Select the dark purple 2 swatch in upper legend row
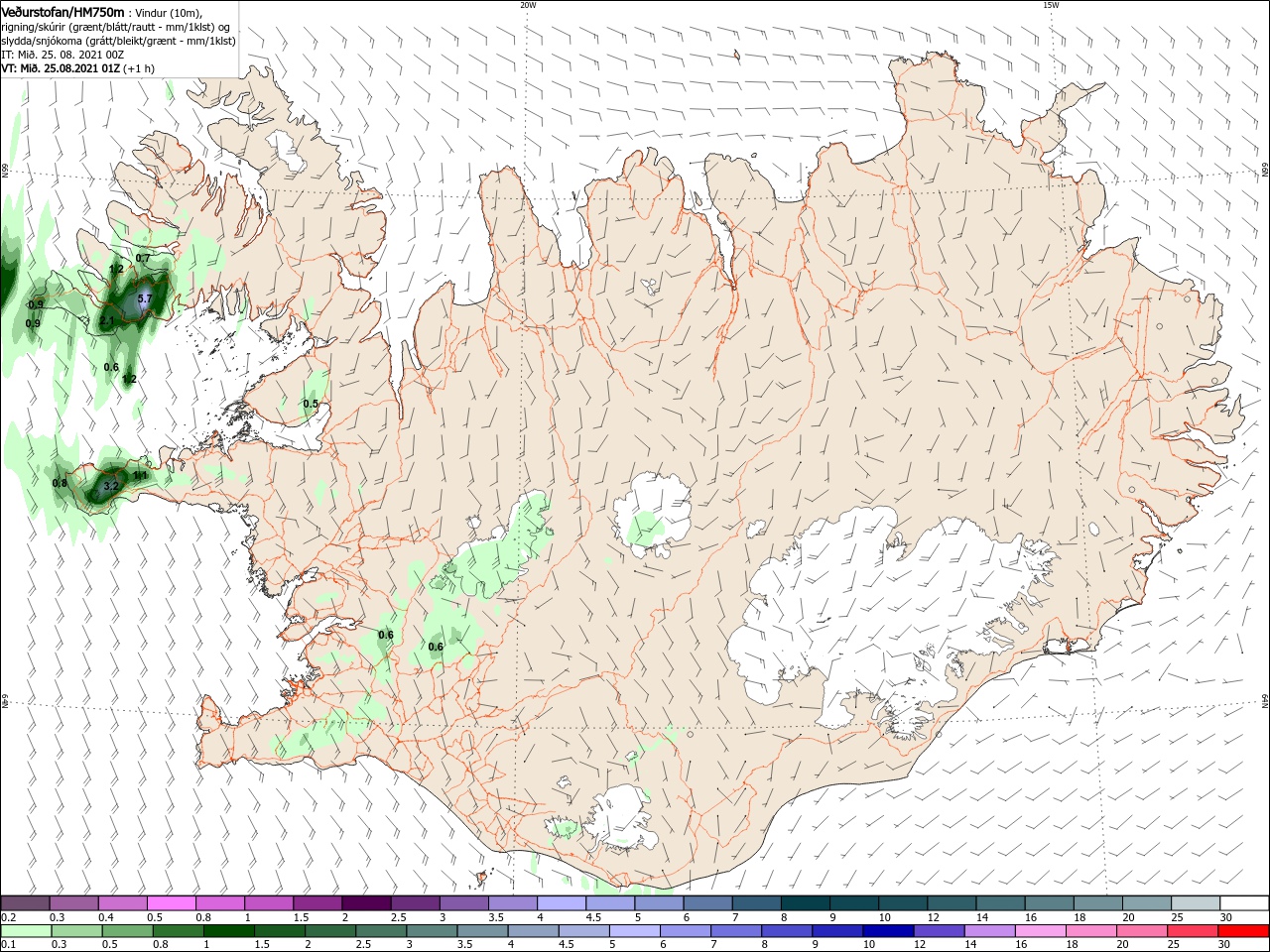Viewport: 1270px width, 952px height. pyautogui.click(x=365, y=903)
